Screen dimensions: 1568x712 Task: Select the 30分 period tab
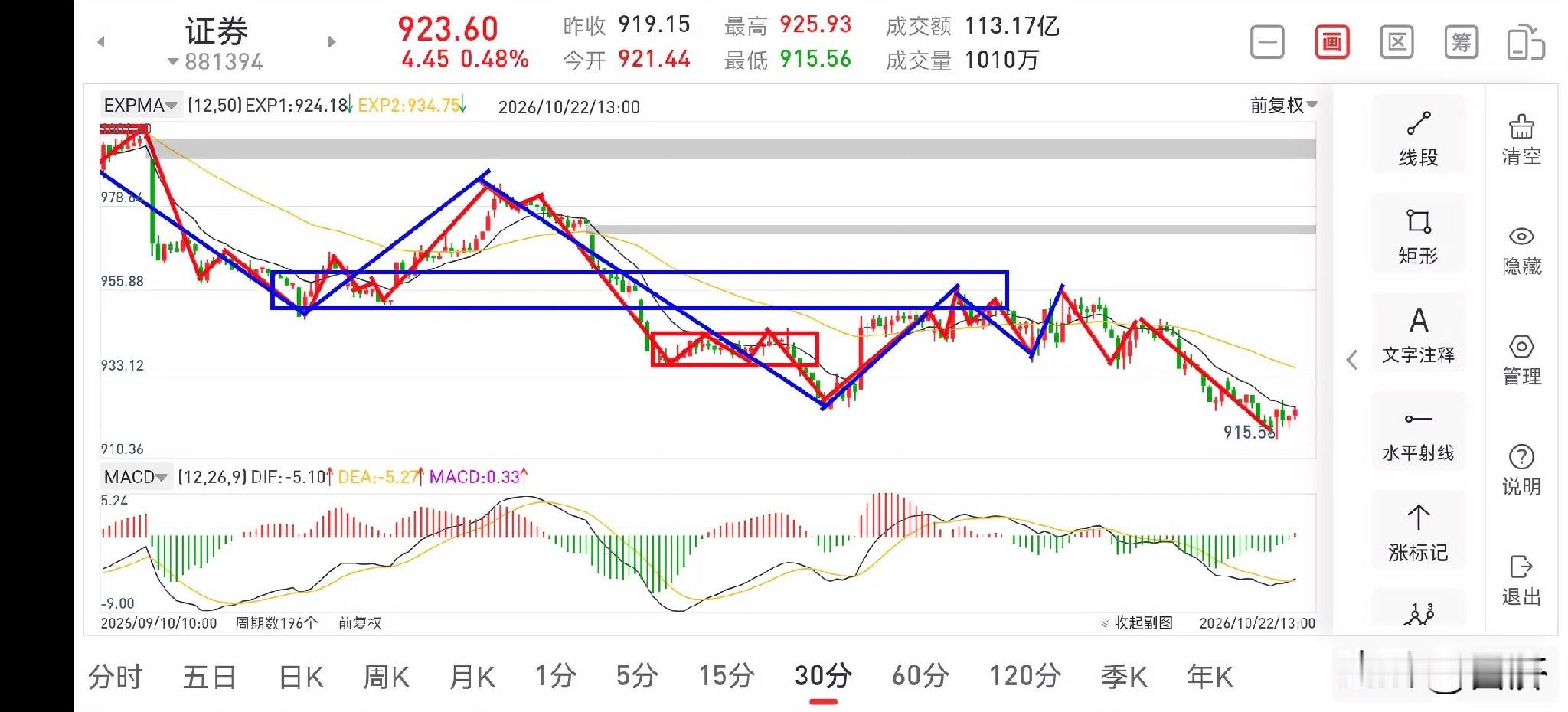tap(823, 677)
